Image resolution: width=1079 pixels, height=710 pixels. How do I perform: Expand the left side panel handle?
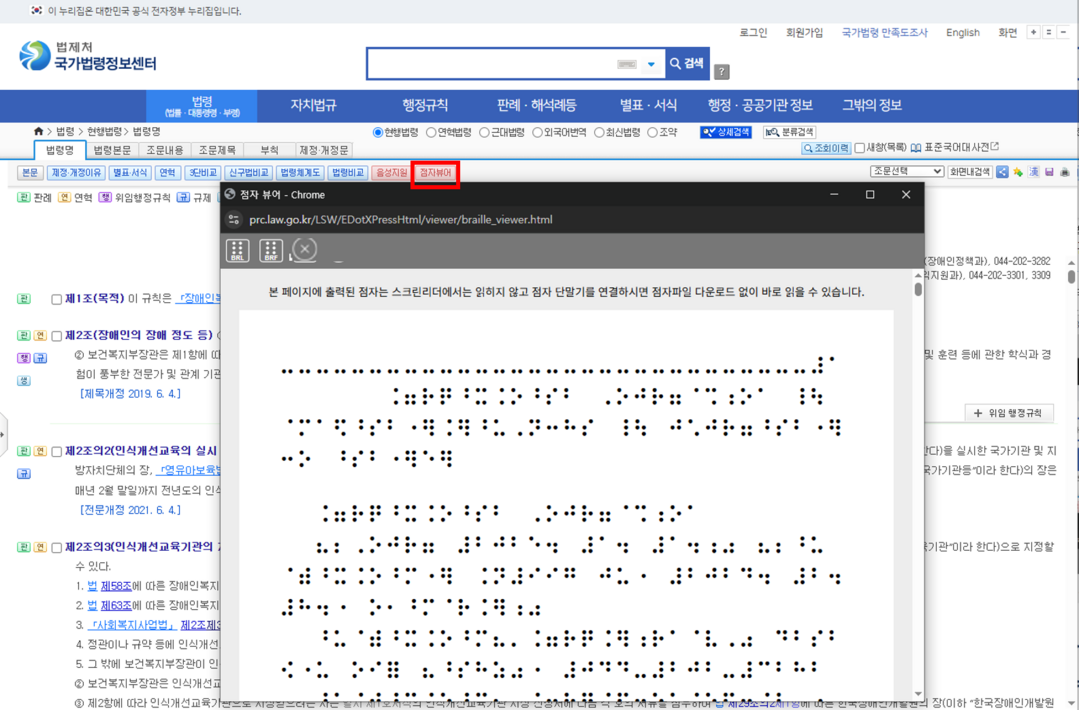pos(3,435)
